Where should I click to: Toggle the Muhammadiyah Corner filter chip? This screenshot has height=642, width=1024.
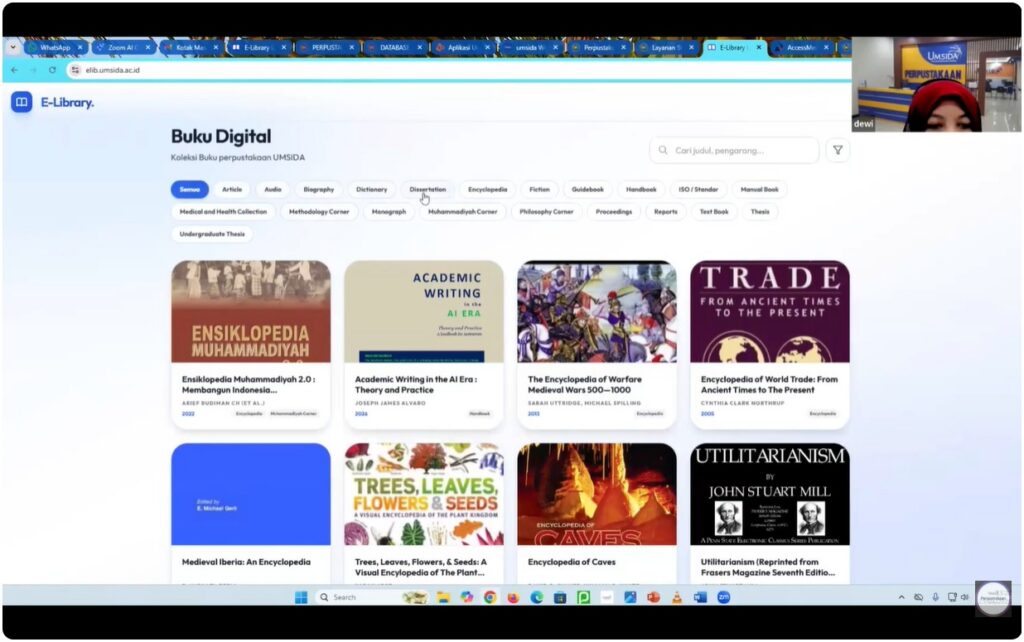(462, 212)
